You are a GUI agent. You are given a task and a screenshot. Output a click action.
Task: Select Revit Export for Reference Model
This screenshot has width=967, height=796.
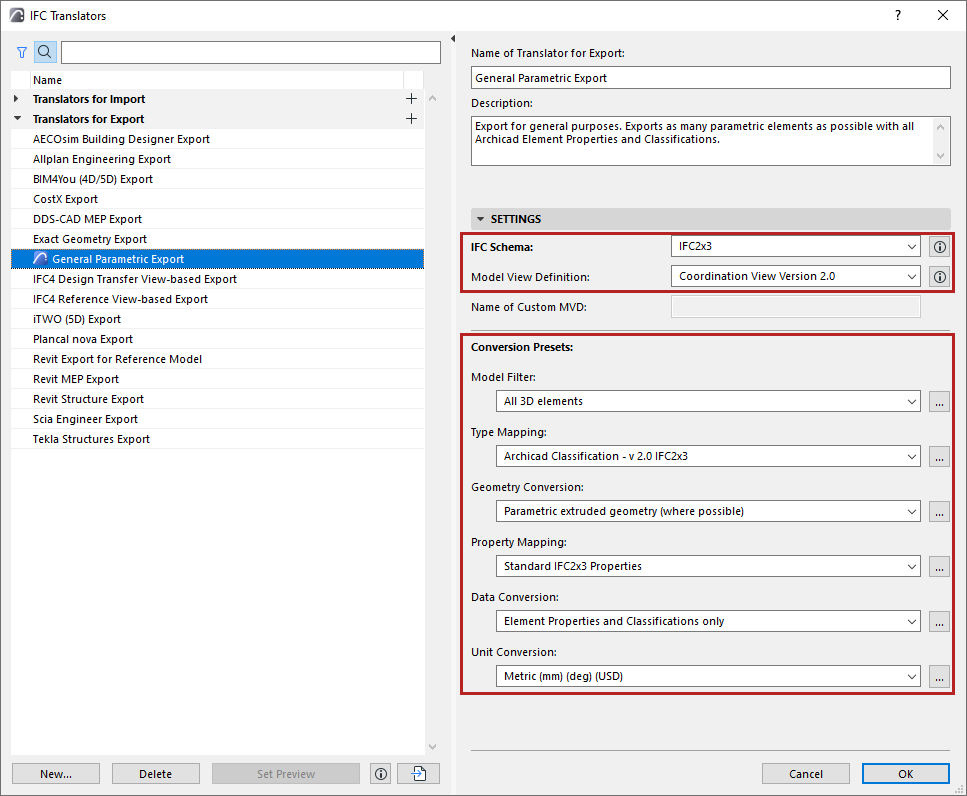[x=217, y=359]
